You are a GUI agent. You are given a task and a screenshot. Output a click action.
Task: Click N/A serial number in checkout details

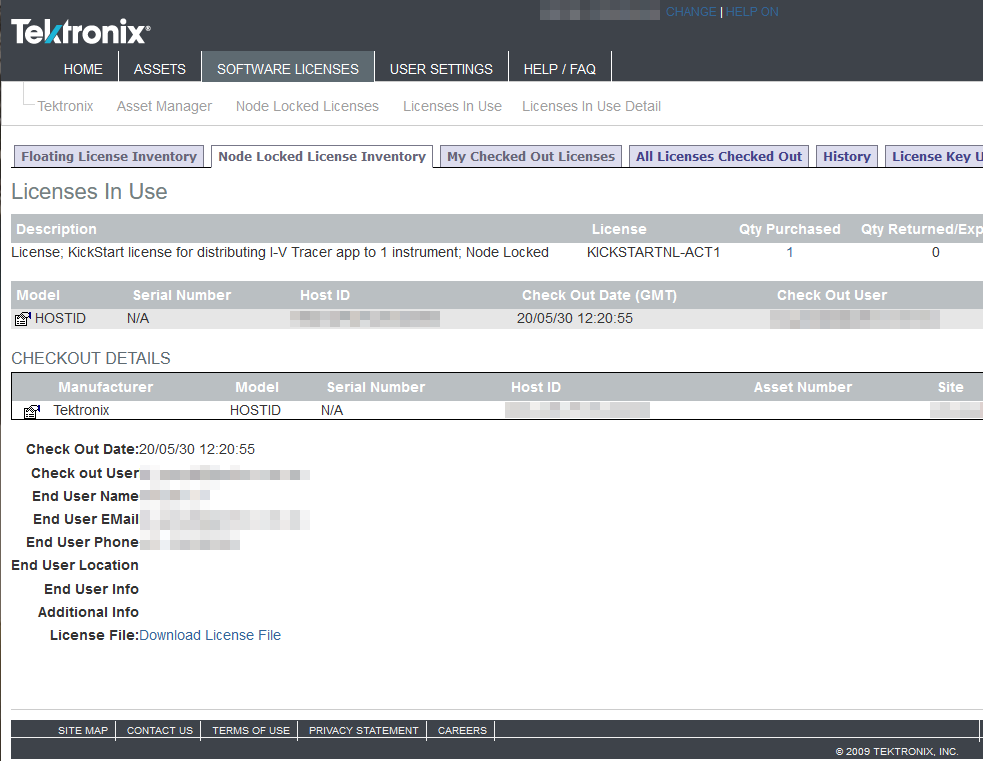[332, 410]
